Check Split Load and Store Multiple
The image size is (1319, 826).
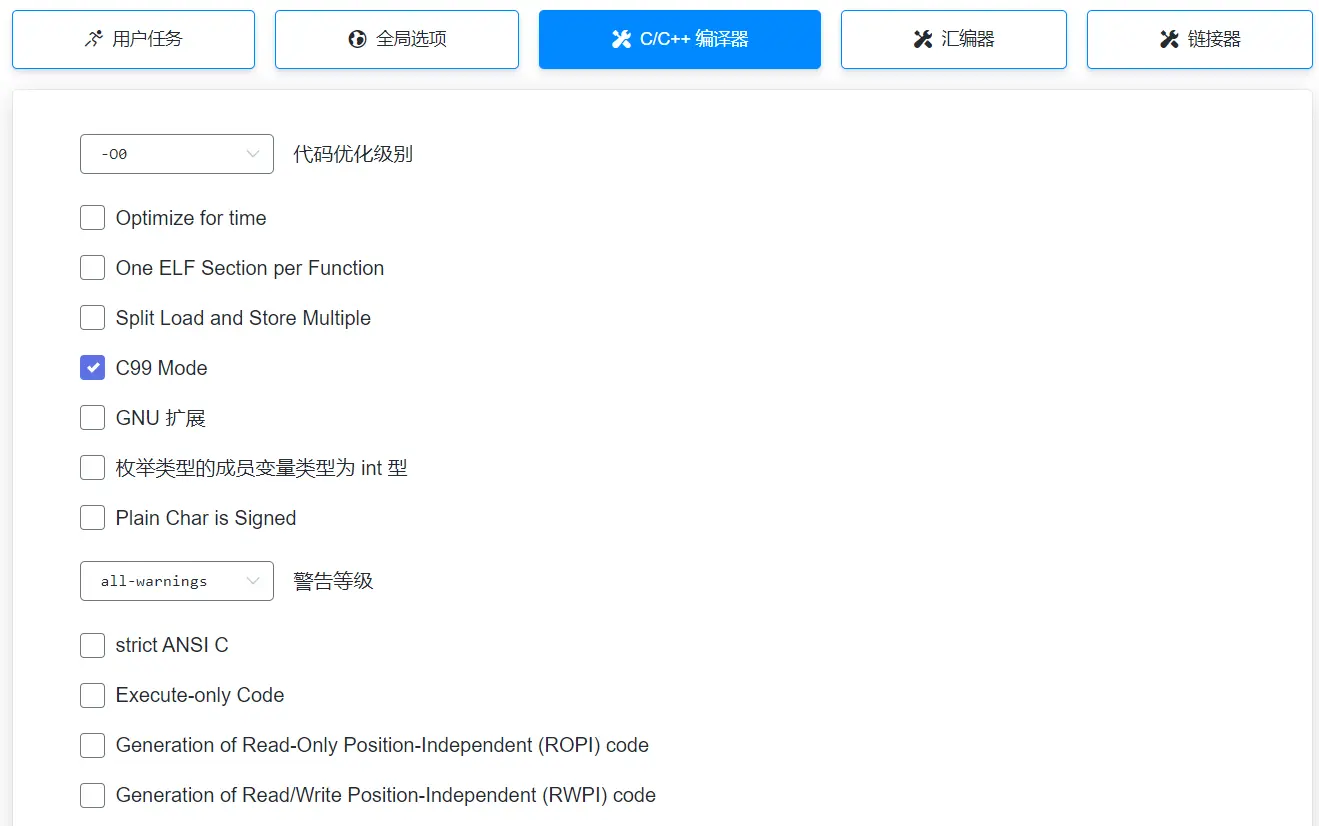click(92, 317)
